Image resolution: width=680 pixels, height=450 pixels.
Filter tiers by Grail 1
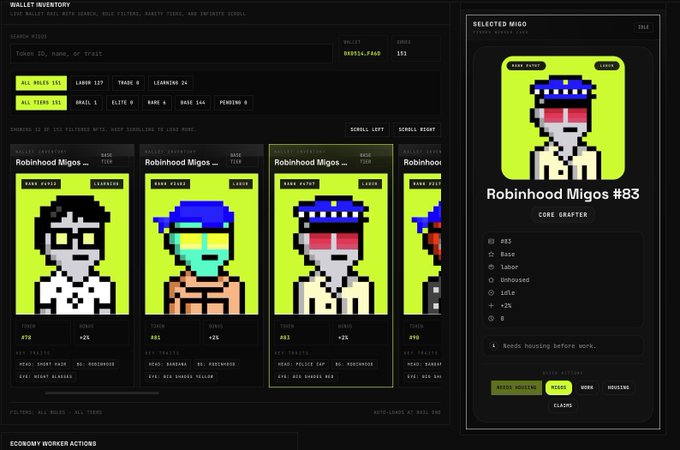coord(86,103)
